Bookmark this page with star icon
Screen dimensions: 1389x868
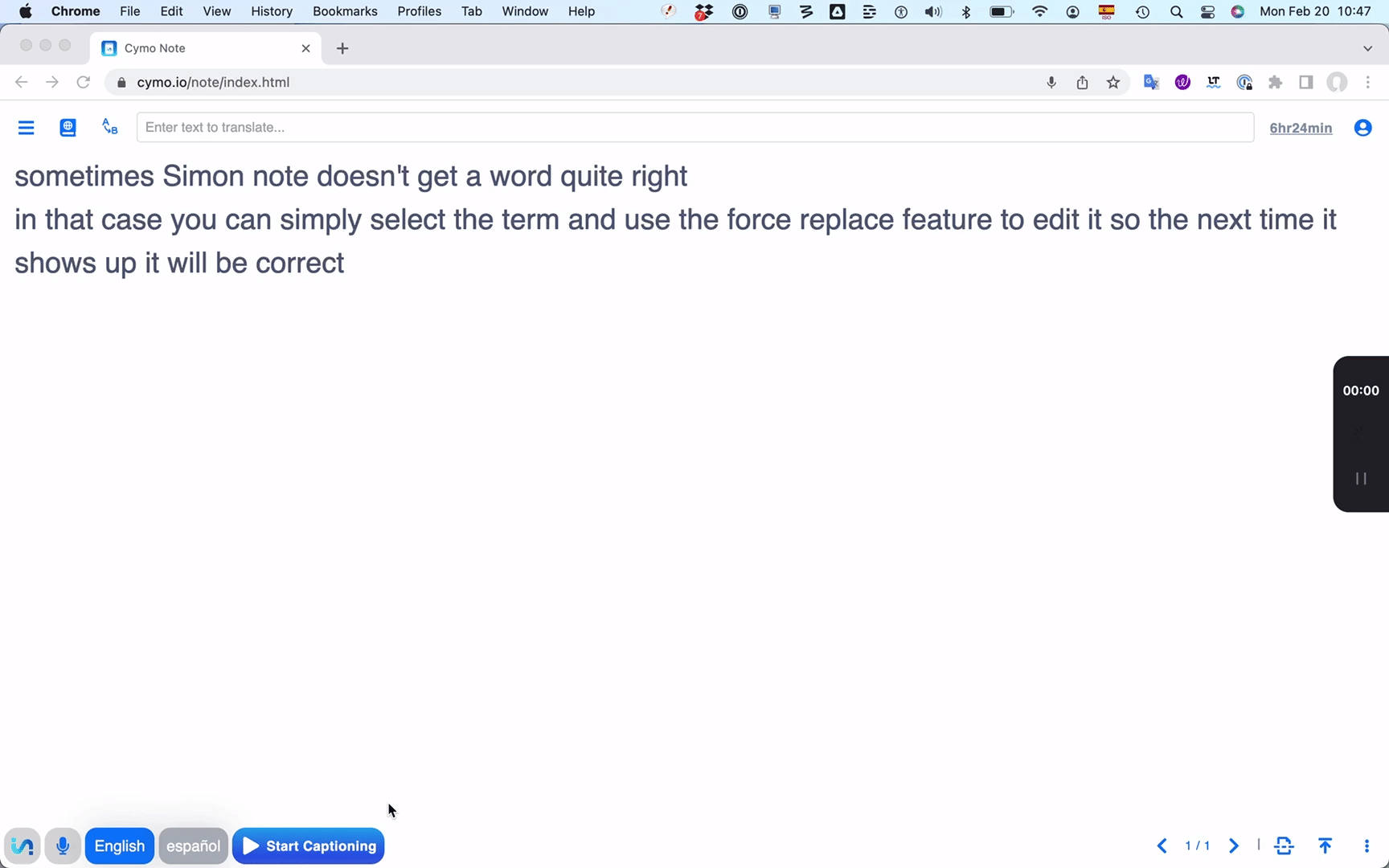click(x=1113, y=82)
